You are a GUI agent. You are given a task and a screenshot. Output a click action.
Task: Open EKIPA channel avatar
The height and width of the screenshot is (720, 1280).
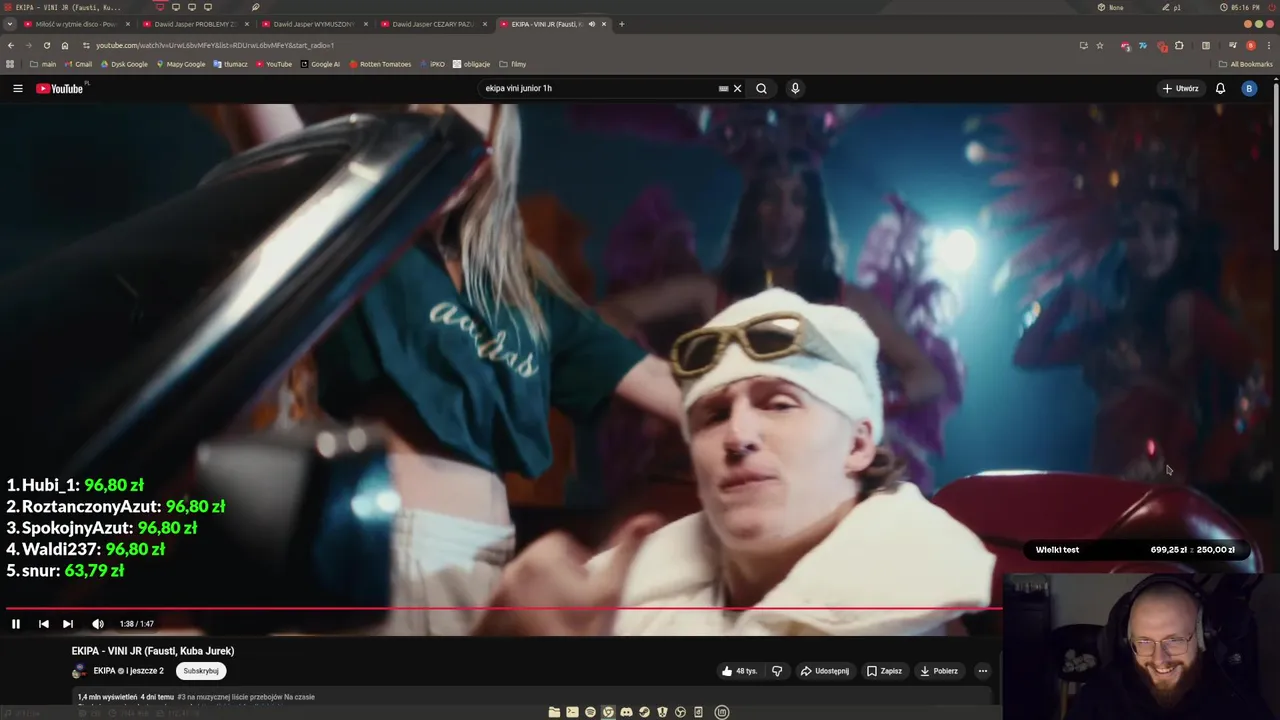[x=79, y=671]
